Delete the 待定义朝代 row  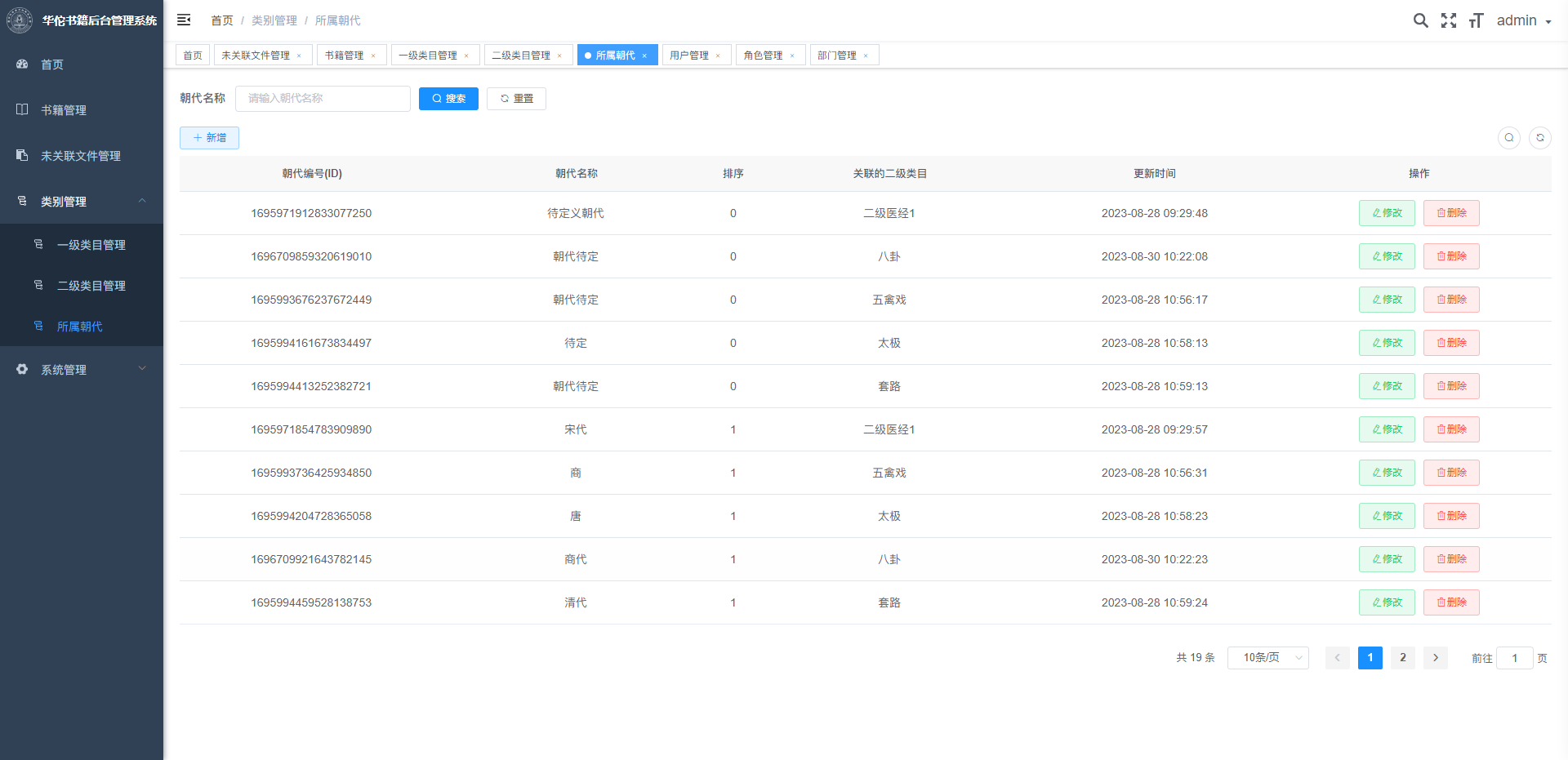click(1451, 212)
